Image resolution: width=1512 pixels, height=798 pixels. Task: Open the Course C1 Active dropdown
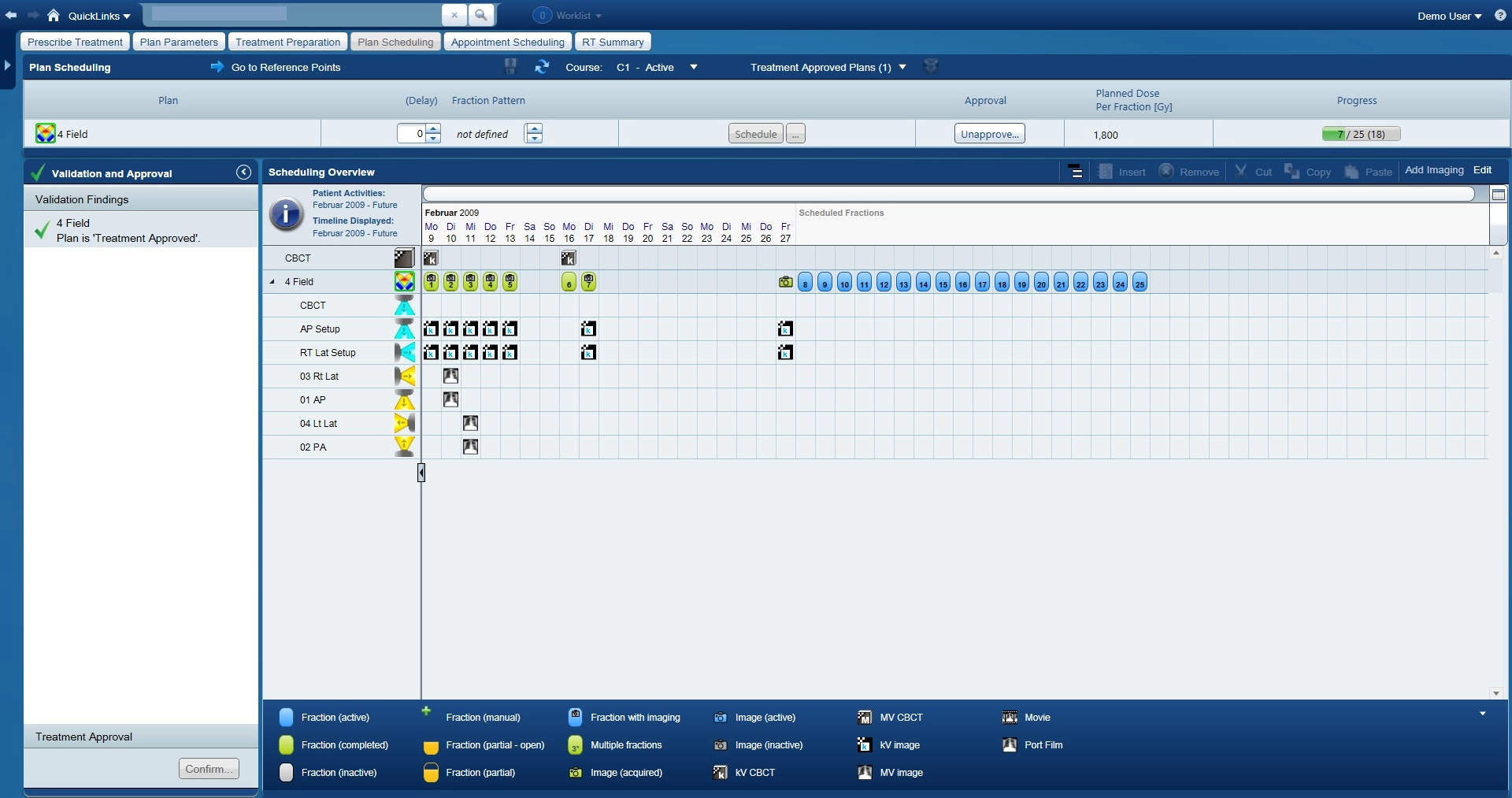click(693, 67)
